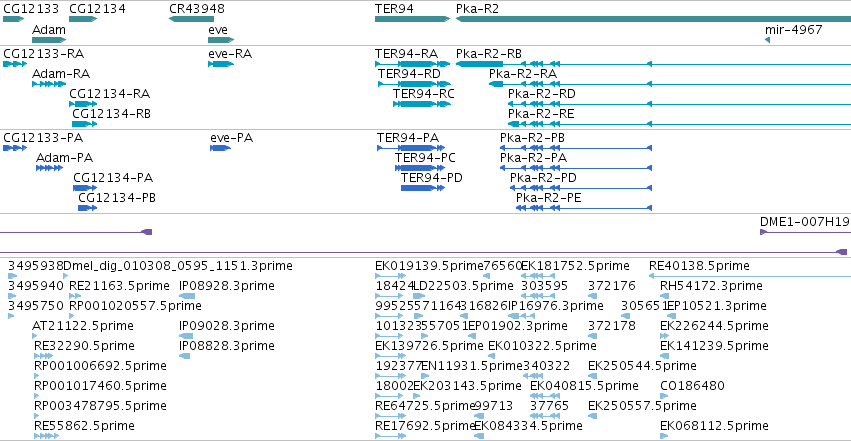Image resolution: width=851 pixels, height=441 pixels.
Task: Select EST RE55862.5prime
Action: click(x=84, y=426)
